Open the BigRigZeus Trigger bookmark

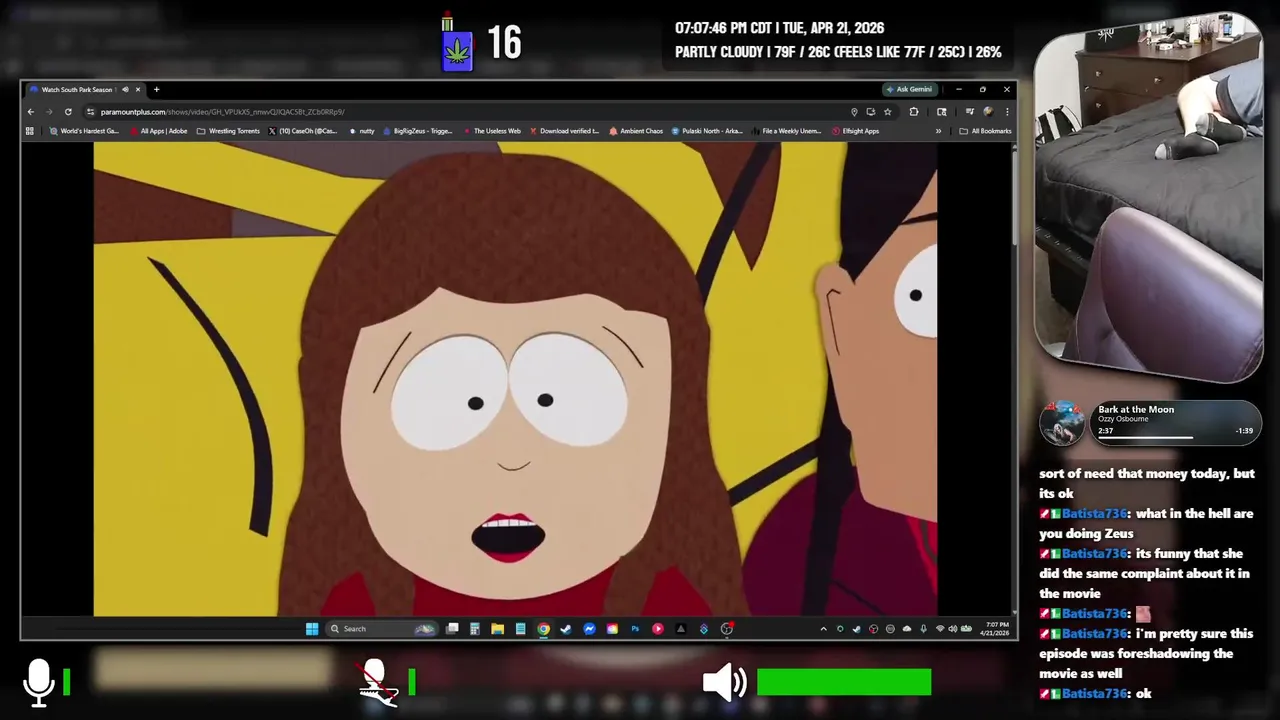[x=417, y=131]
